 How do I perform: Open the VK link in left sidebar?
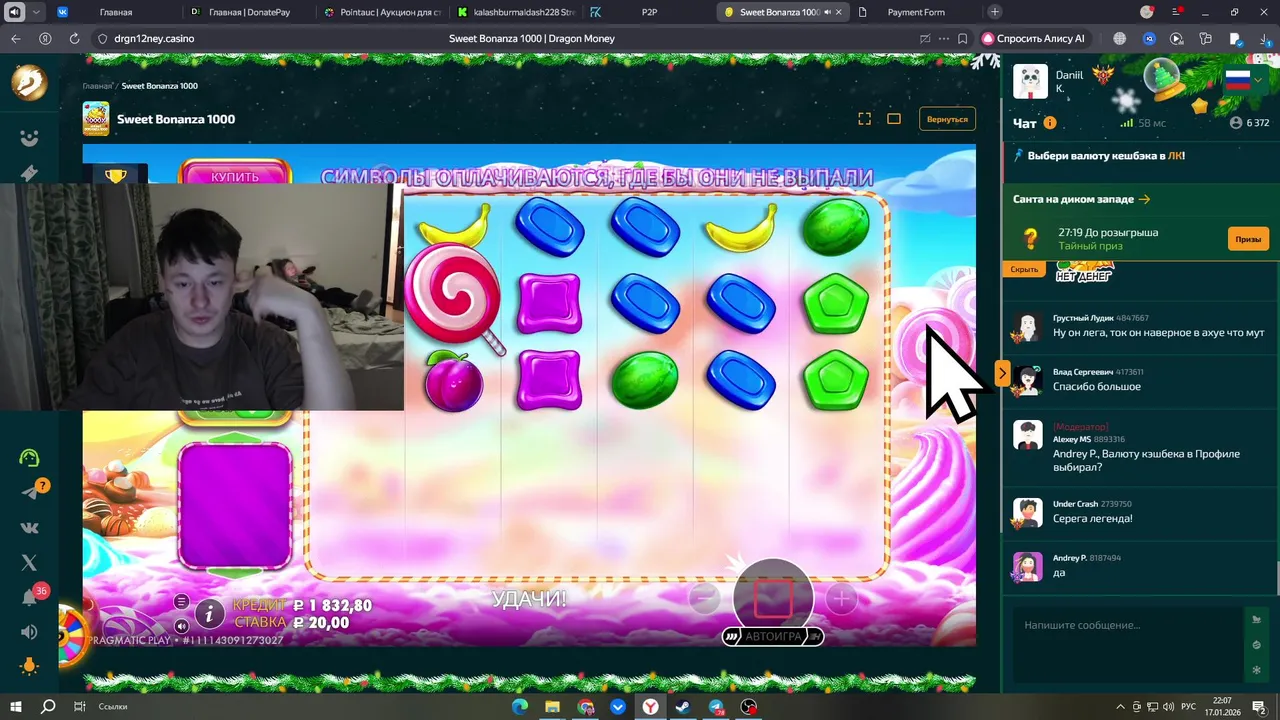(x=29, y=527)
